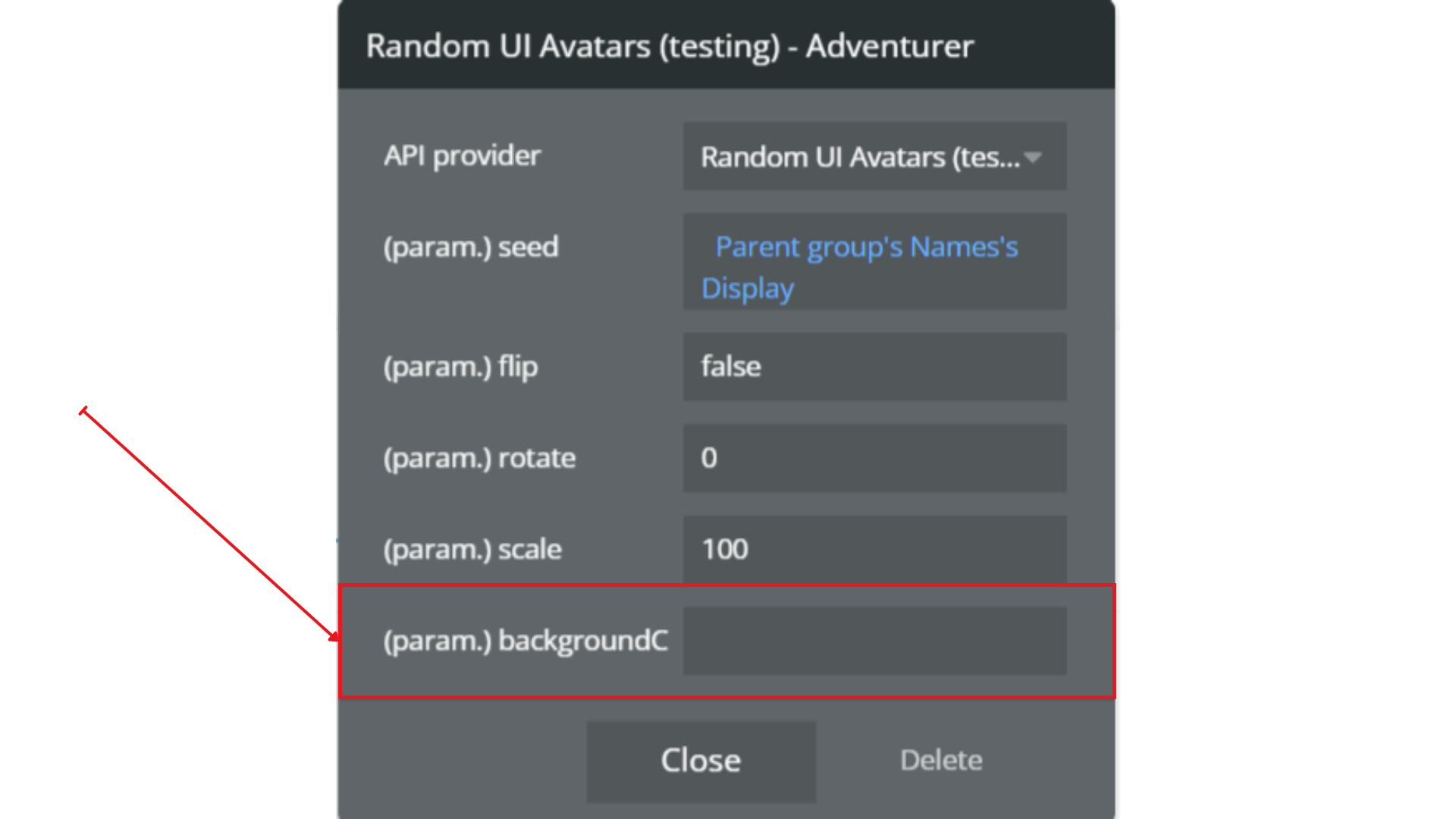Viewport: 1456px width, 819px height.
Task: Click the word Display in seed value
Action: (747, 289)
